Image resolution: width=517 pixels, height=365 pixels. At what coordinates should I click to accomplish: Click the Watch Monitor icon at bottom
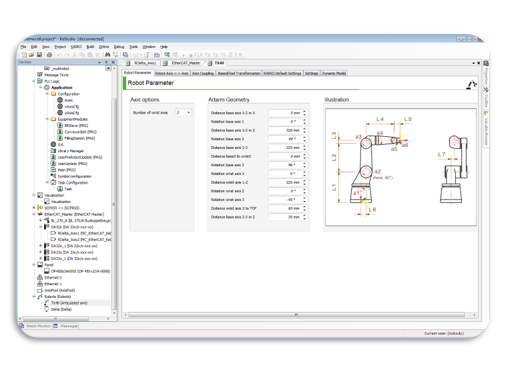pyautogui.click(x=22, y=326)
